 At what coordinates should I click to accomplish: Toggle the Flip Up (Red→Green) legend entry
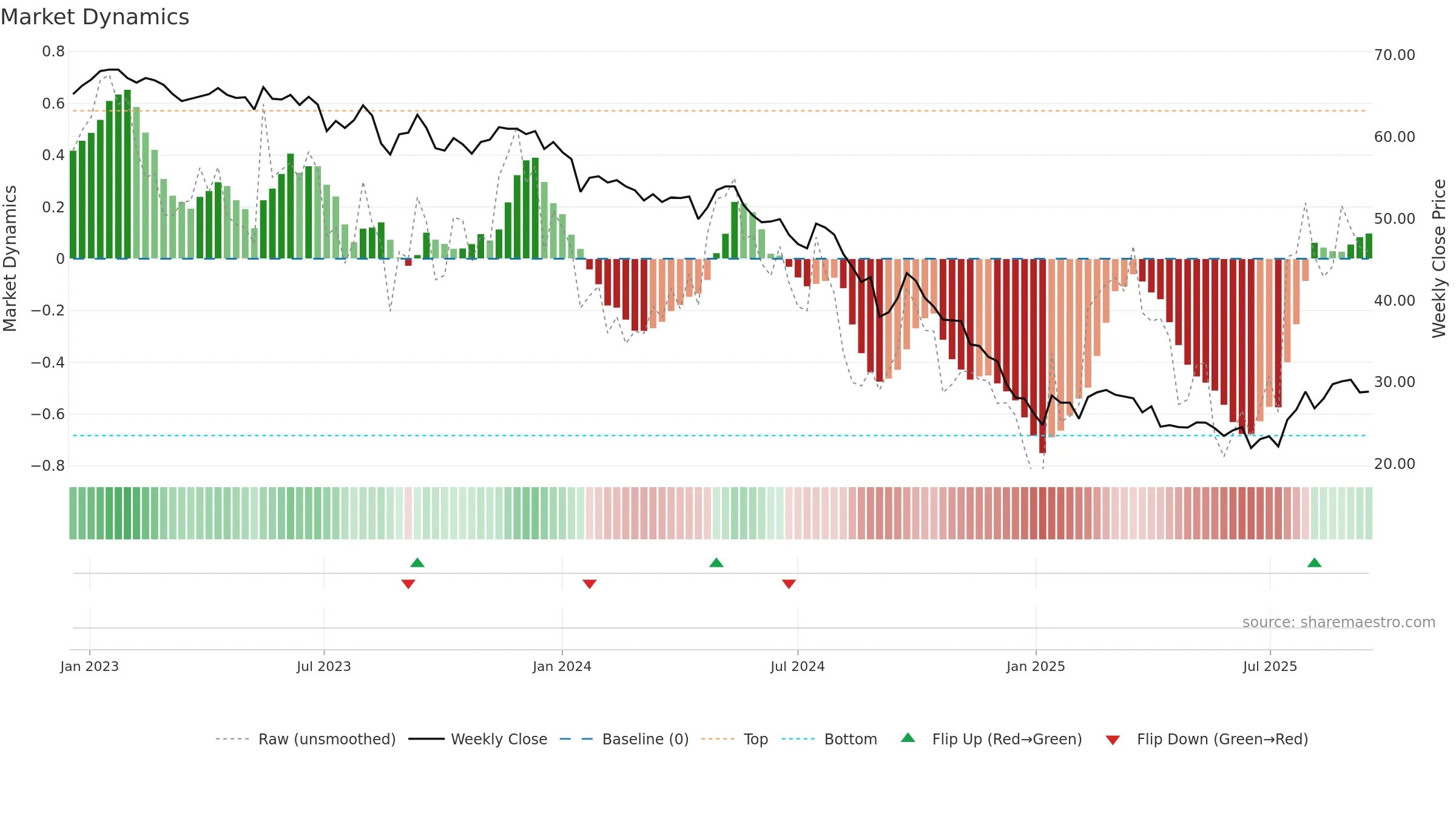(991, 739)
